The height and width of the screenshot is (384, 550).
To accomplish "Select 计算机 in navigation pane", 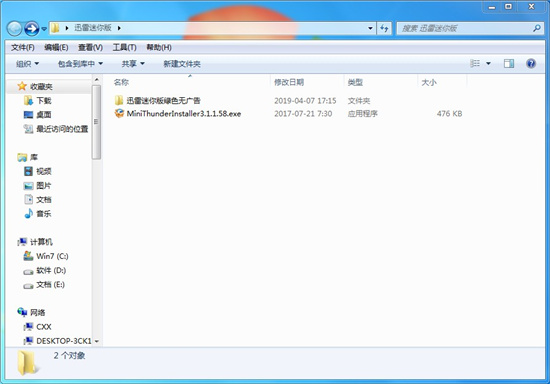I will tap(41, 242).
